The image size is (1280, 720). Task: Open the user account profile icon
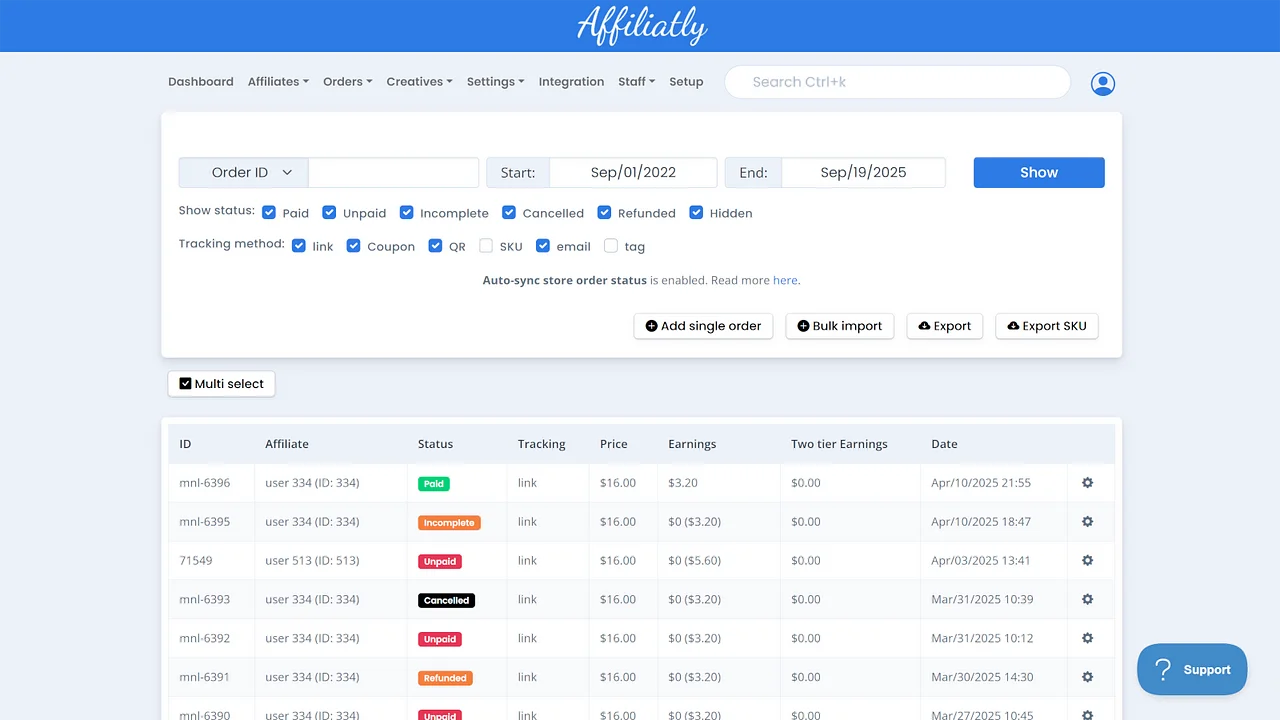1102,84
